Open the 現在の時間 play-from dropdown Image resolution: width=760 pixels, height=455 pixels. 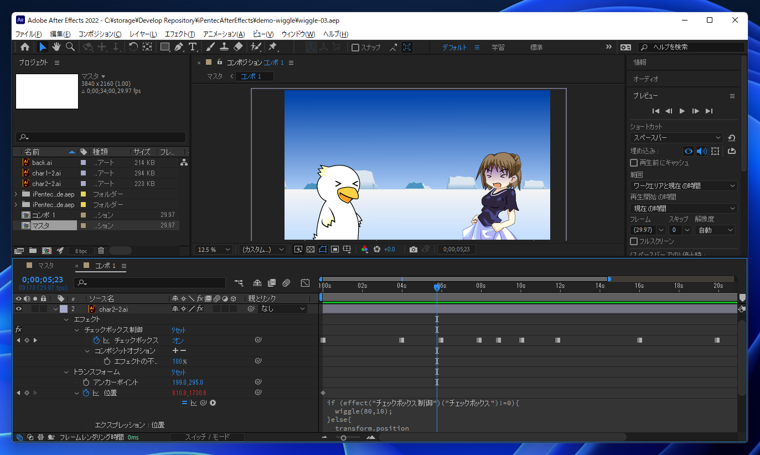683,208
